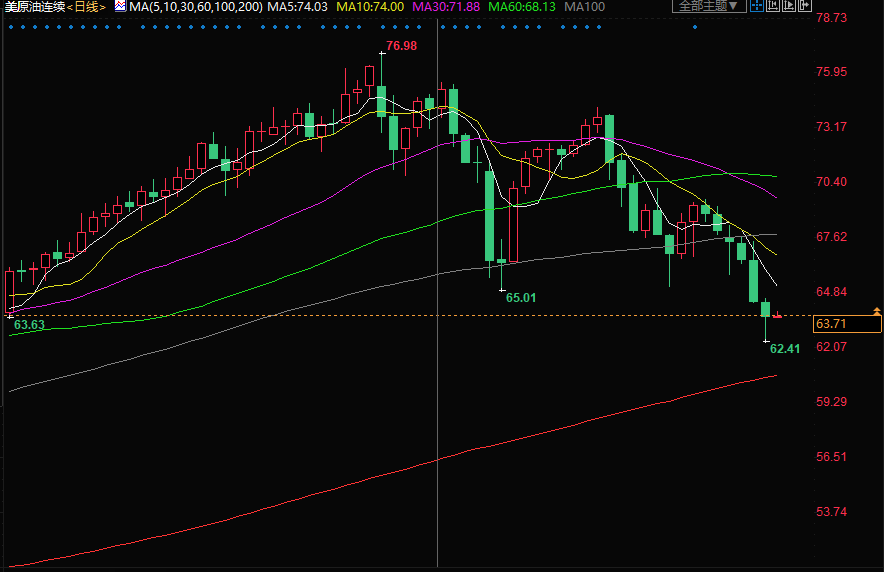This screenshot has width=884, height=572.
Task: Click the range statistics icon beside crosshair
Action: click(x=773, y=6)
